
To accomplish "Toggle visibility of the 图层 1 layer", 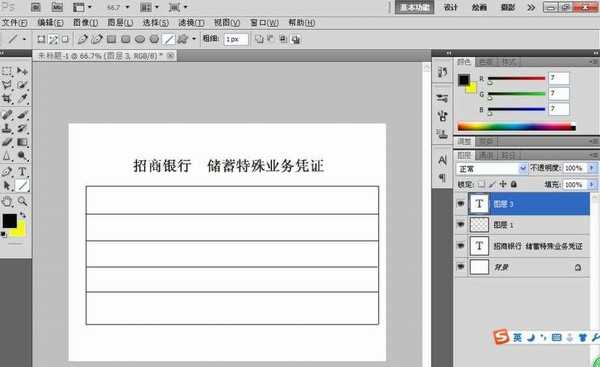I will click(x=461, y=225).
